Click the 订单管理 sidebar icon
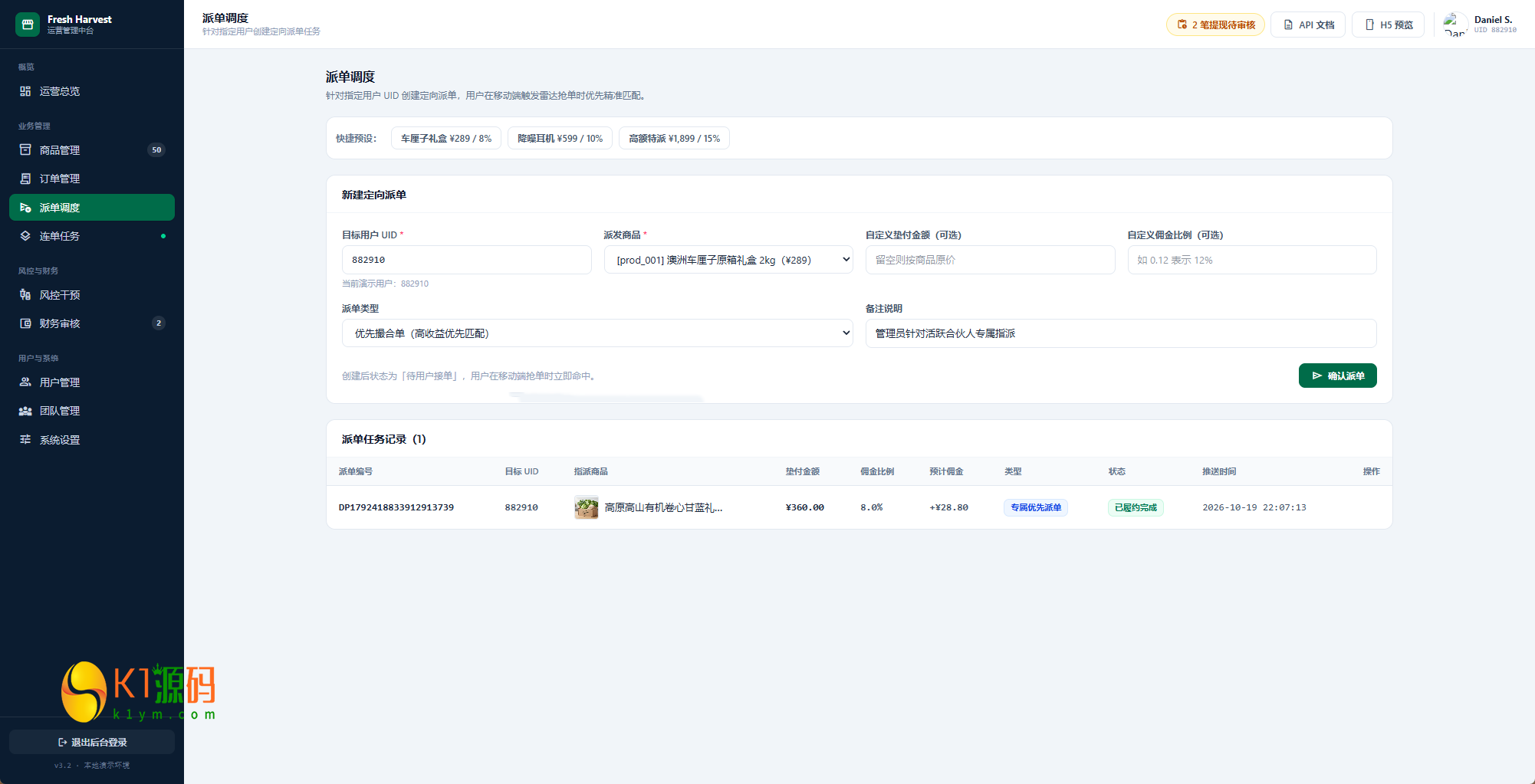This screenshot has width=1535, height=784. (25, 179)
